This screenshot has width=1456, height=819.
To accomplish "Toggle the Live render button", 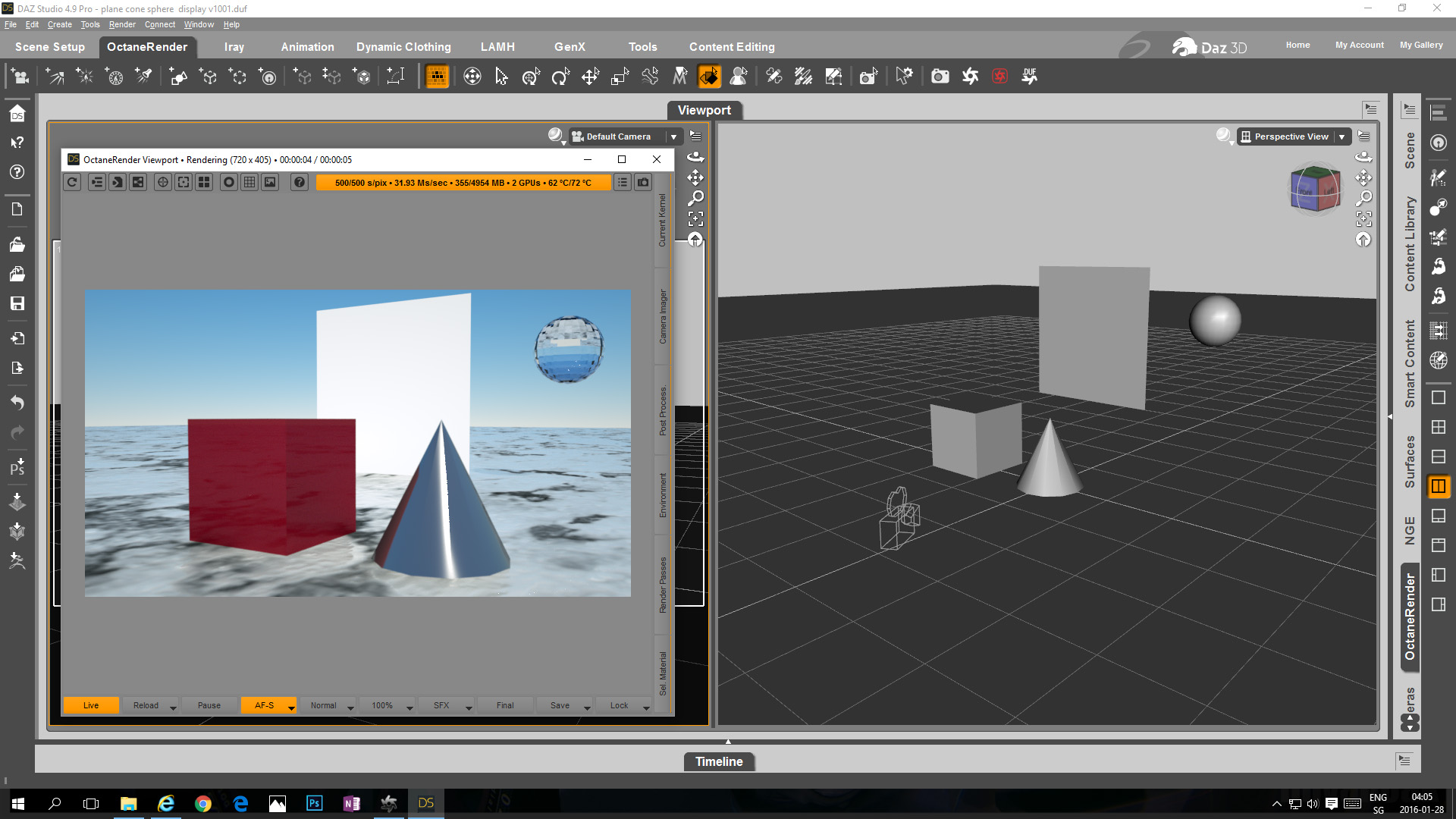I will 91,705.
